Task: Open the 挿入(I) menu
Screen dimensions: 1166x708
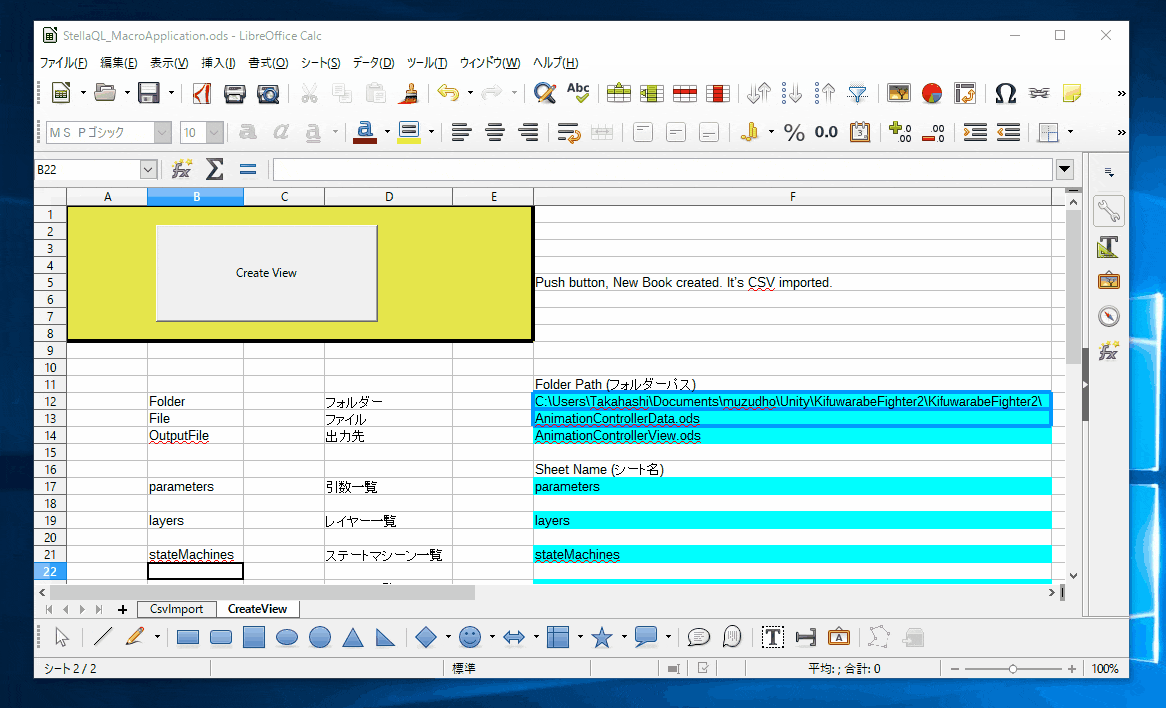Action: (x=218, y=62)
